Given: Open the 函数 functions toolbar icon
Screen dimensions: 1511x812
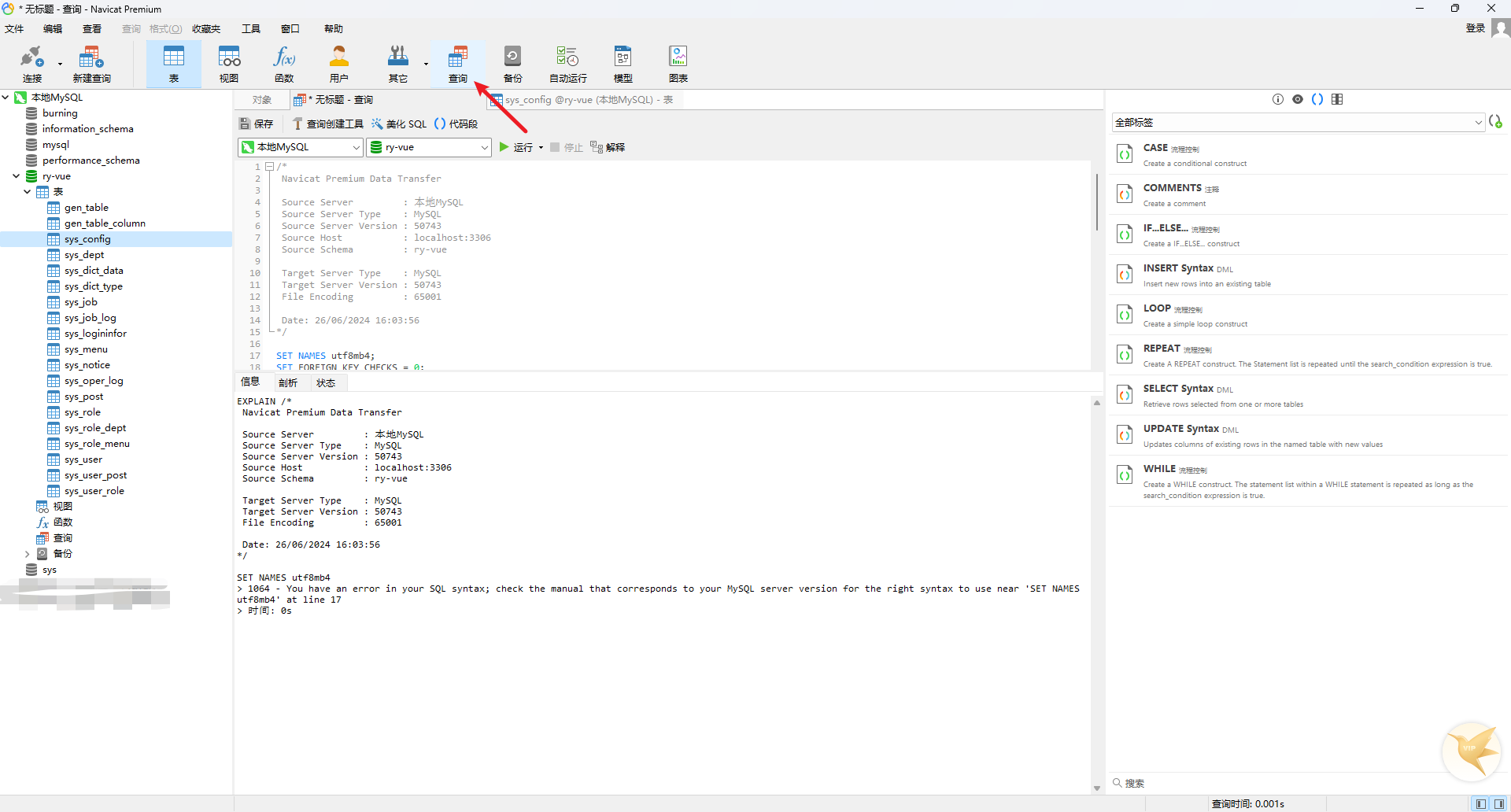Looking at the screenshot, I should (284, 65).
